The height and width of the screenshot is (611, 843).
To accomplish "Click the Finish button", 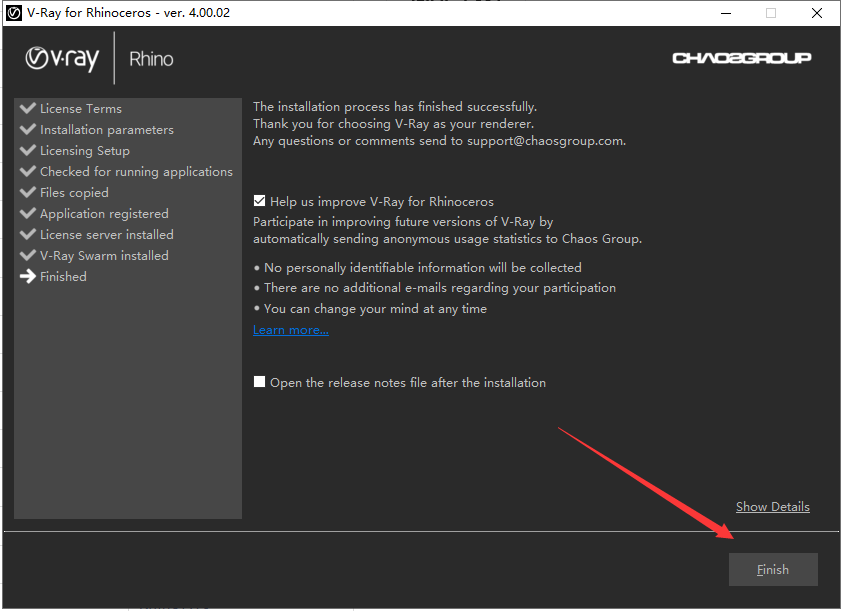I will pyautogui.click(x=773, y=569).
